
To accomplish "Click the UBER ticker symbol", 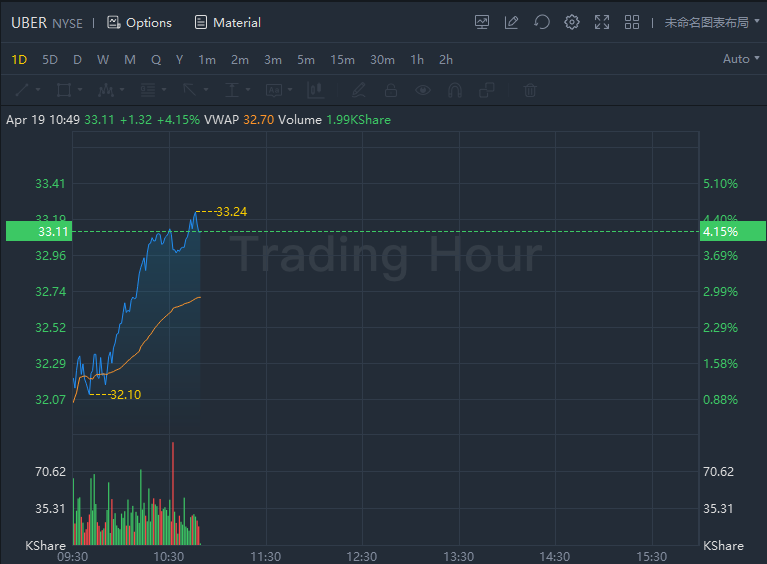I will (28, 22).
